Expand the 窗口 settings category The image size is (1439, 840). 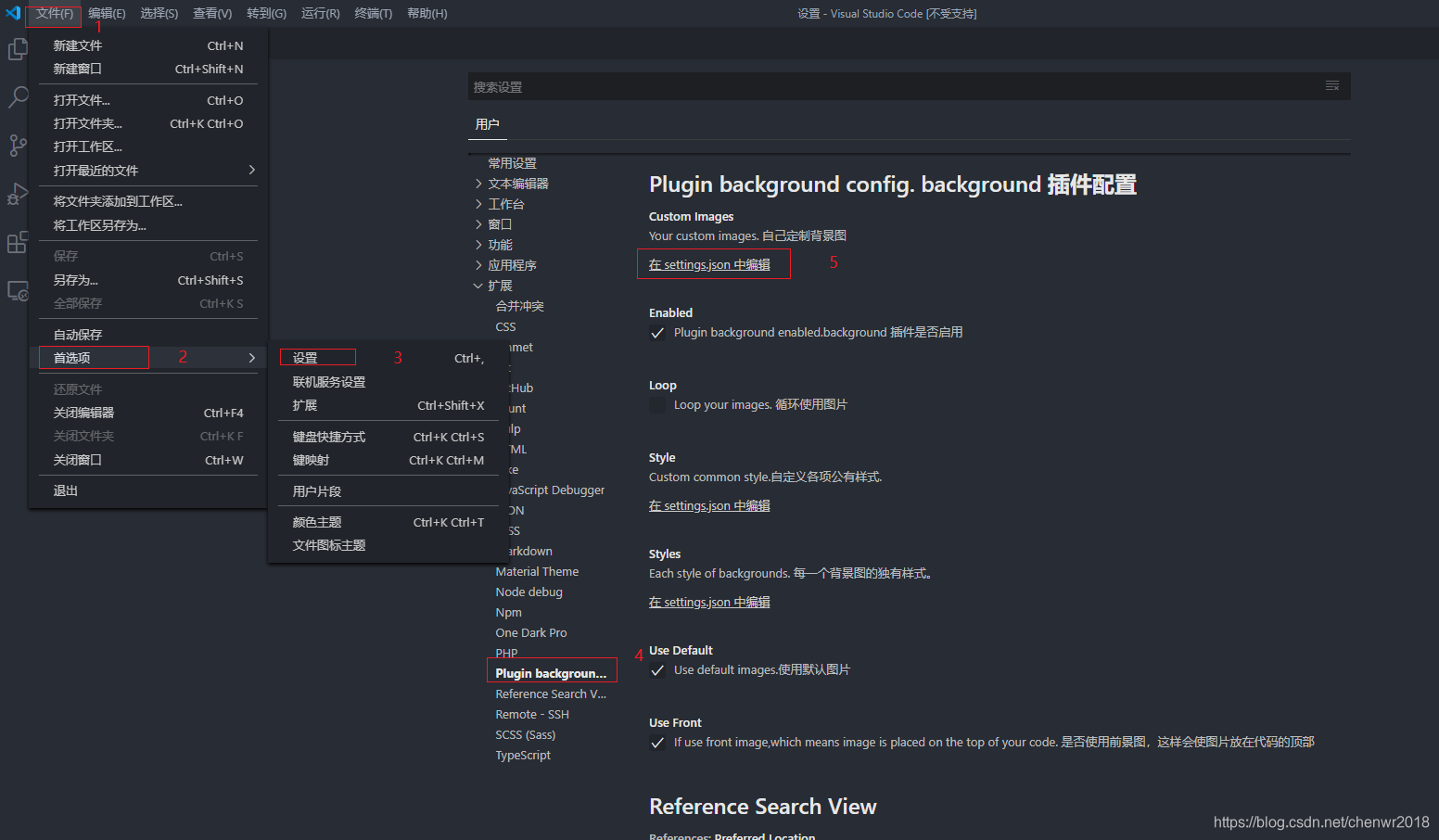478,224
